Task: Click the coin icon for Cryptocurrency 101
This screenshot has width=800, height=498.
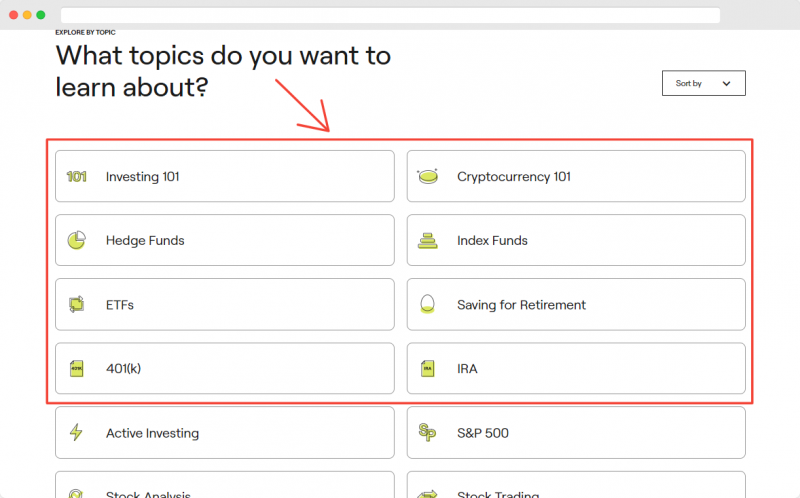Action: pyautogui.click(x=428, y=177)
